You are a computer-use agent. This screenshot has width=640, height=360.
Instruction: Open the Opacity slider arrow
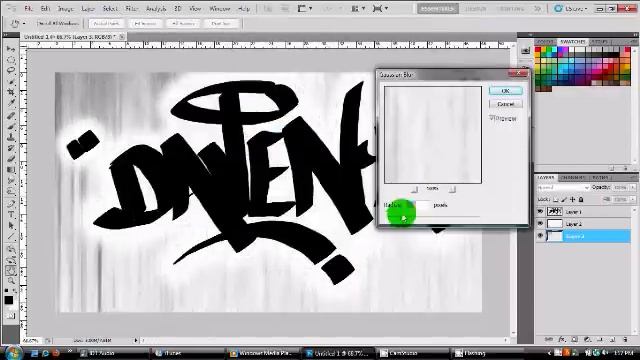[633, 187]
